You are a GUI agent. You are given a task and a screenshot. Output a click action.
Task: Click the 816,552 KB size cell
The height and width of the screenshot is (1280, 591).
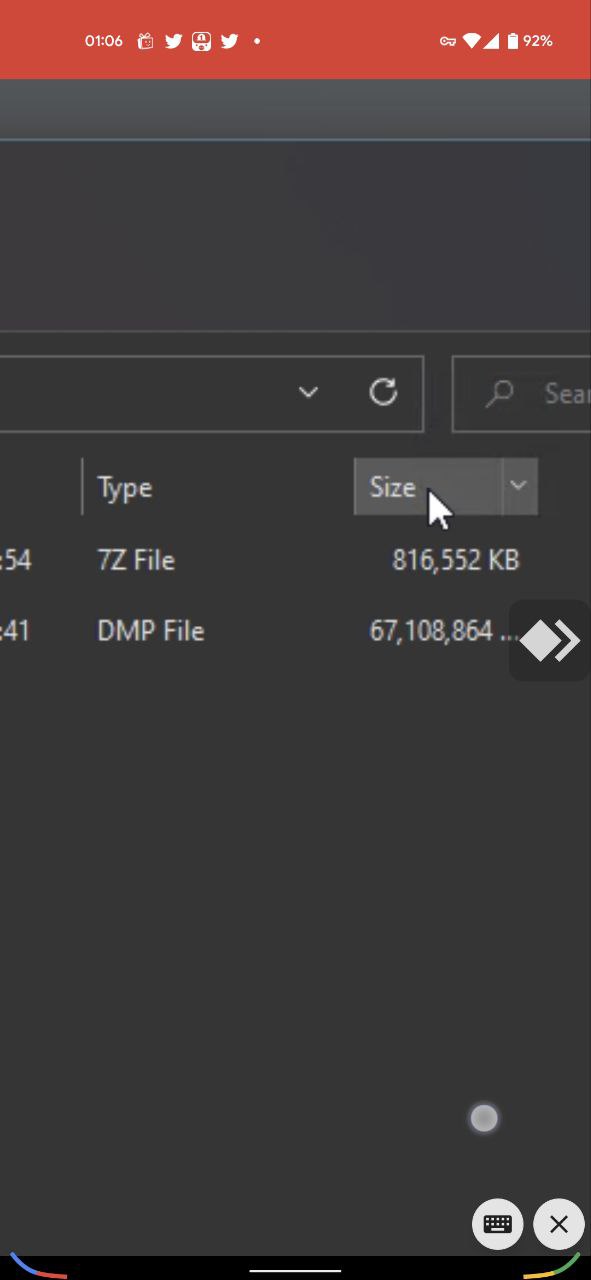[456, 560]
